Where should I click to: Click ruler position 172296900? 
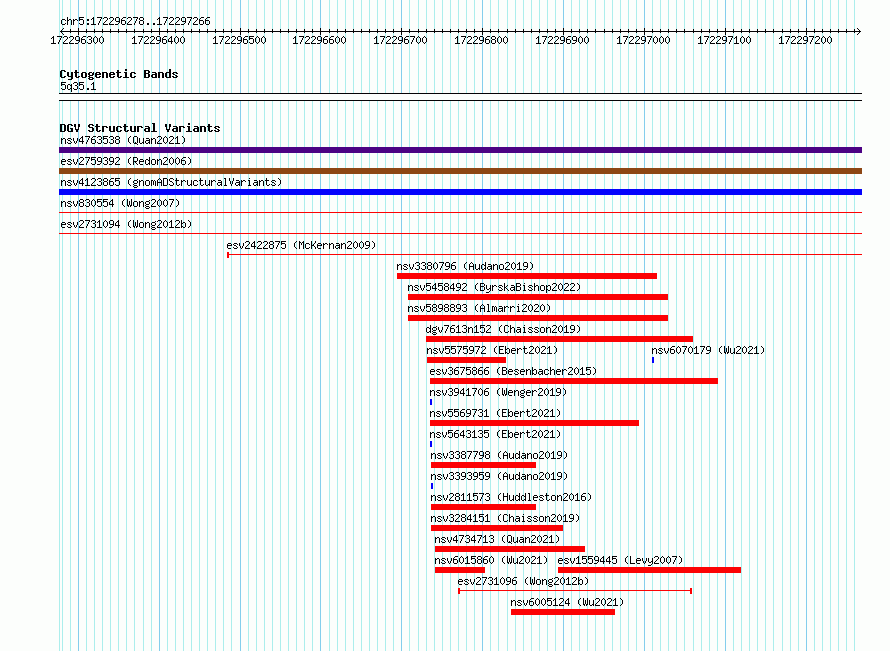point(562,40)
